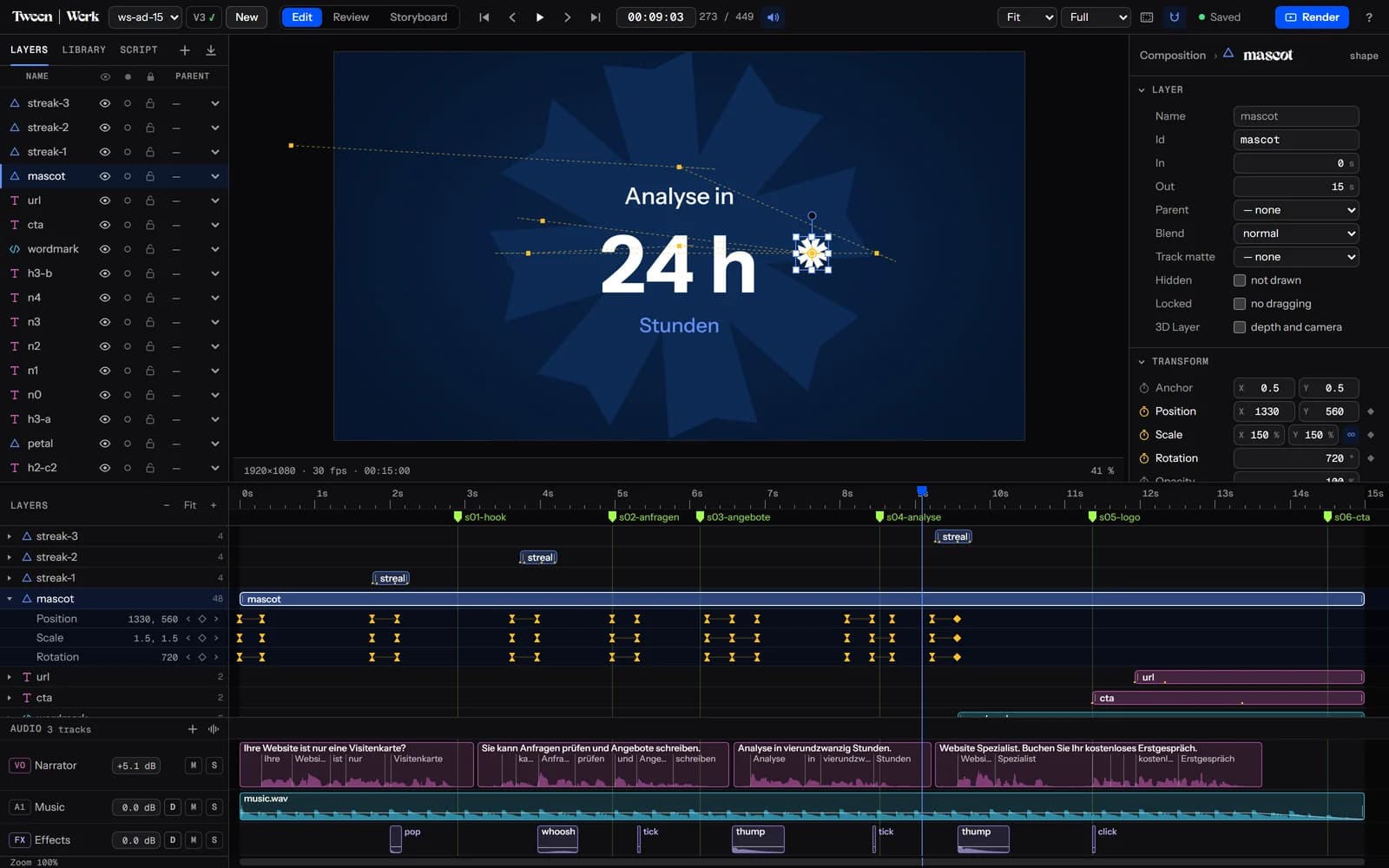The image size is (1389, 868).
Task: Click timeline Fit button
Action: 190,505
